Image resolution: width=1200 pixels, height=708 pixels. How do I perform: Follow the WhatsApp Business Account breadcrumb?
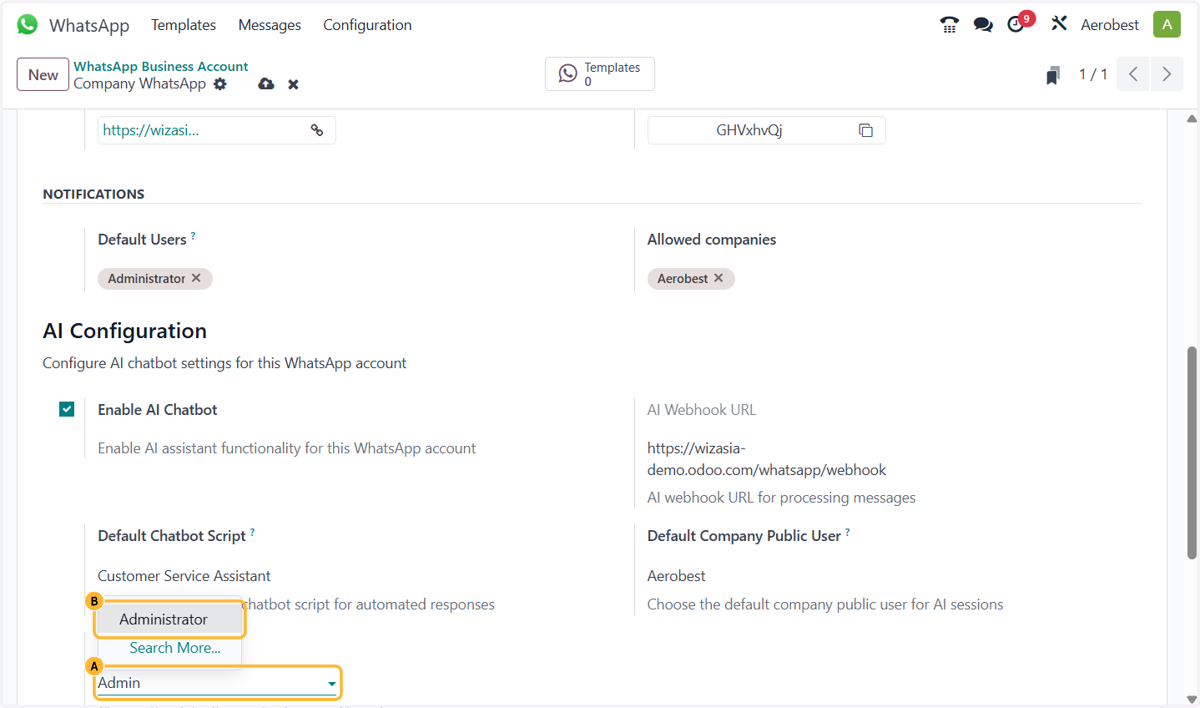(x=161, y=66)
